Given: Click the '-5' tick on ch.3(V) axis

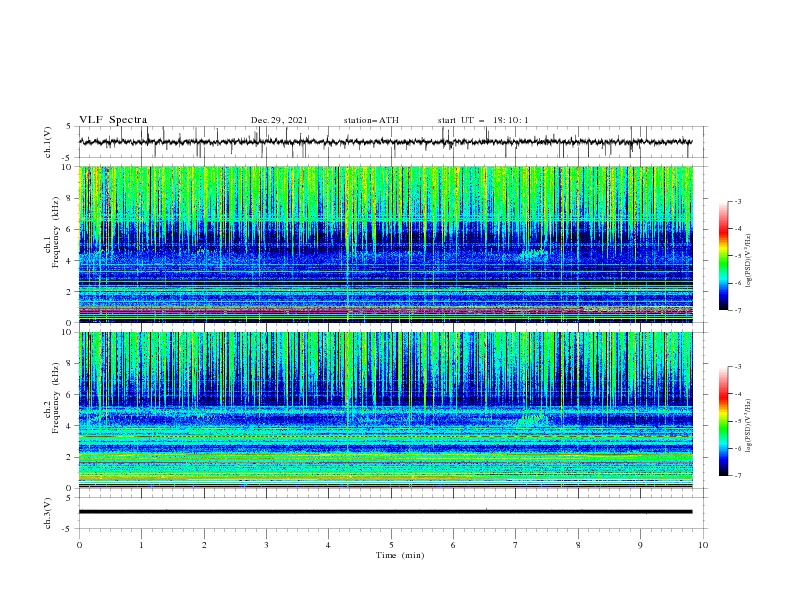Looking at the screenshot, I should 68,529.
